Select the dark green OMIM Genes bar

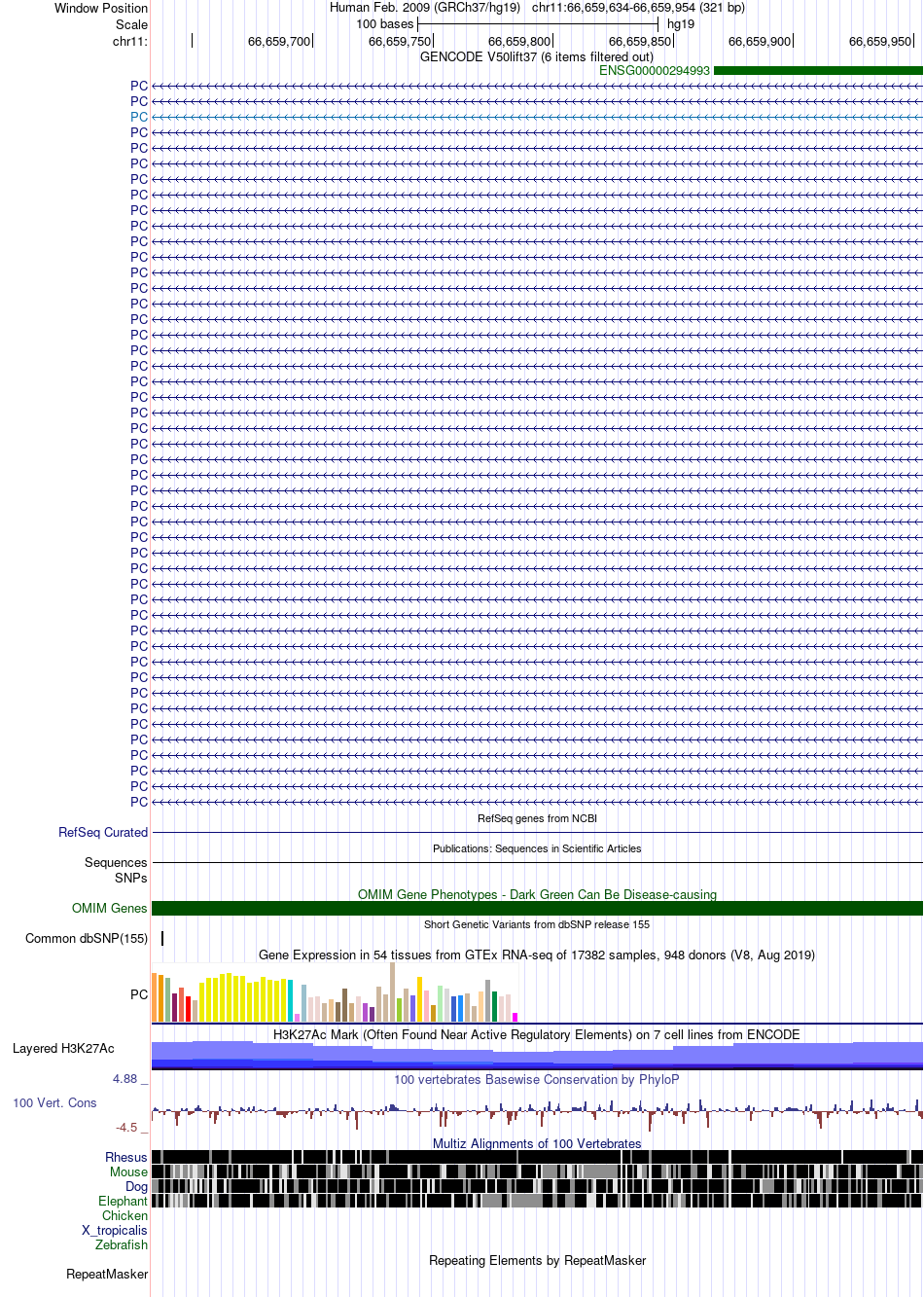point(537,908)
